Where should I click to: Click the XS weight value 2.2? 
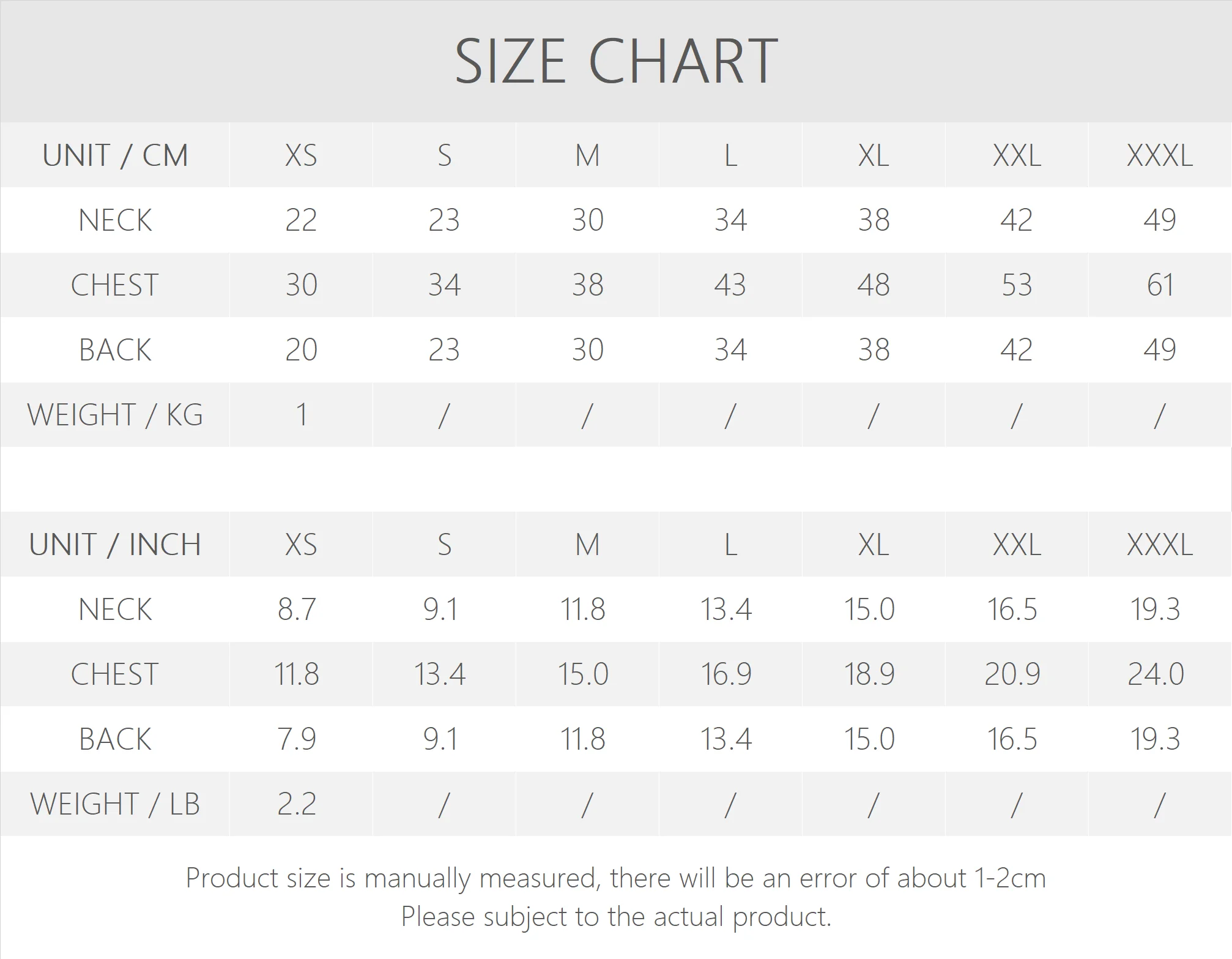point(297,804)
